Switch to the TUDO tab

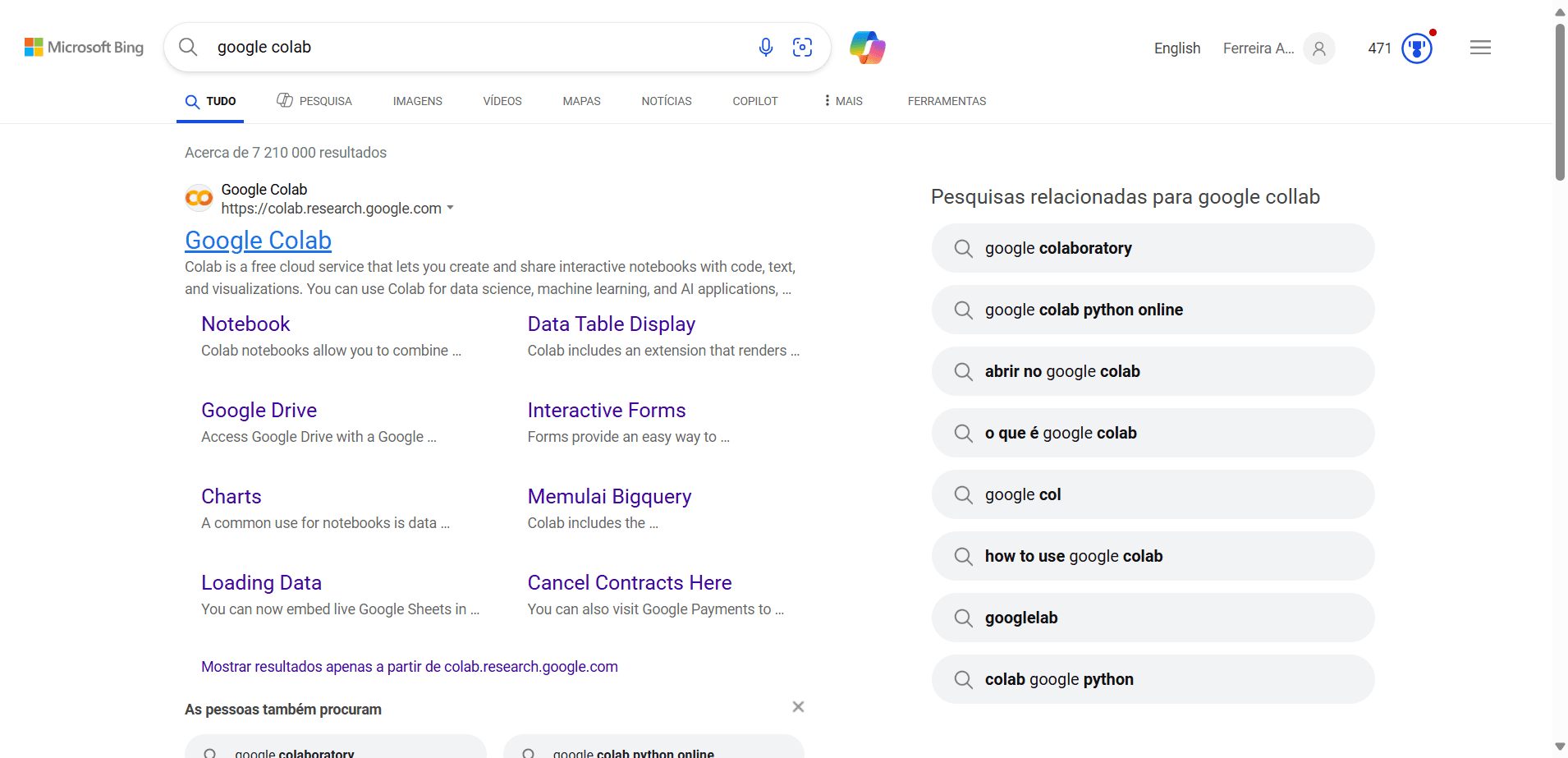[211, 101]
